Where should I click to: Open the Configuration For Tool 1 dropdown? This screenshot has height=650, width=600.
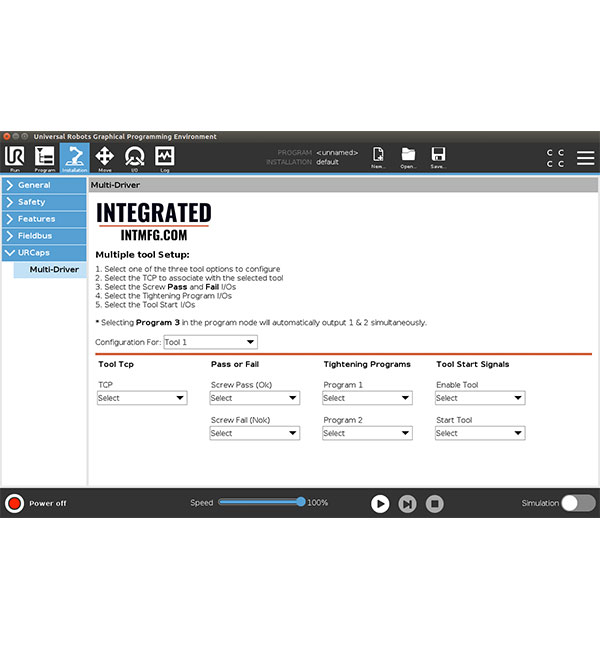click(210, 342)
